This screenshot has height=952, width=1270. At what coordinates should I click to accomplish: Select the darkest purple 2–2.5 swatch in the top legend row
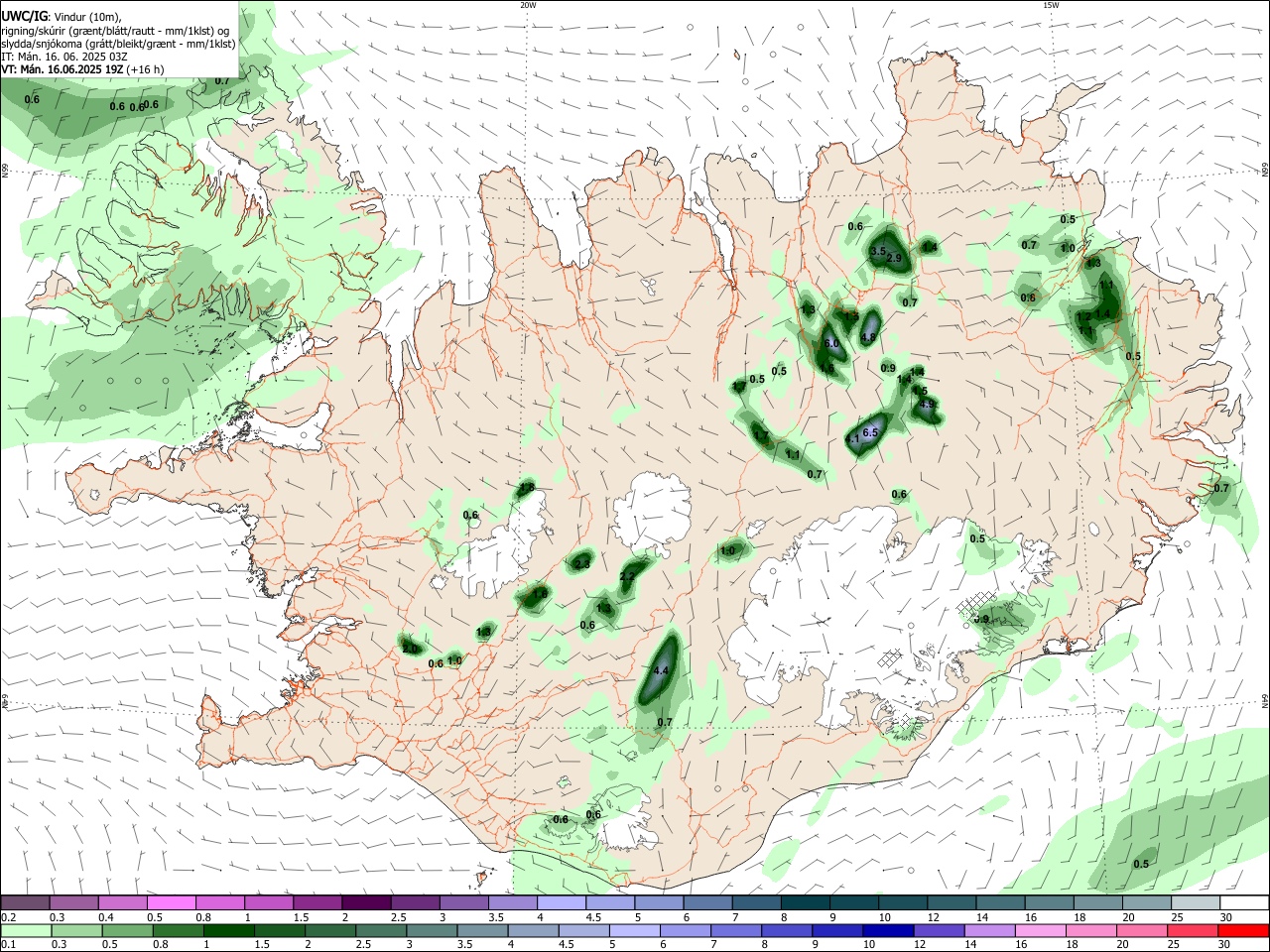coord(366,902)
